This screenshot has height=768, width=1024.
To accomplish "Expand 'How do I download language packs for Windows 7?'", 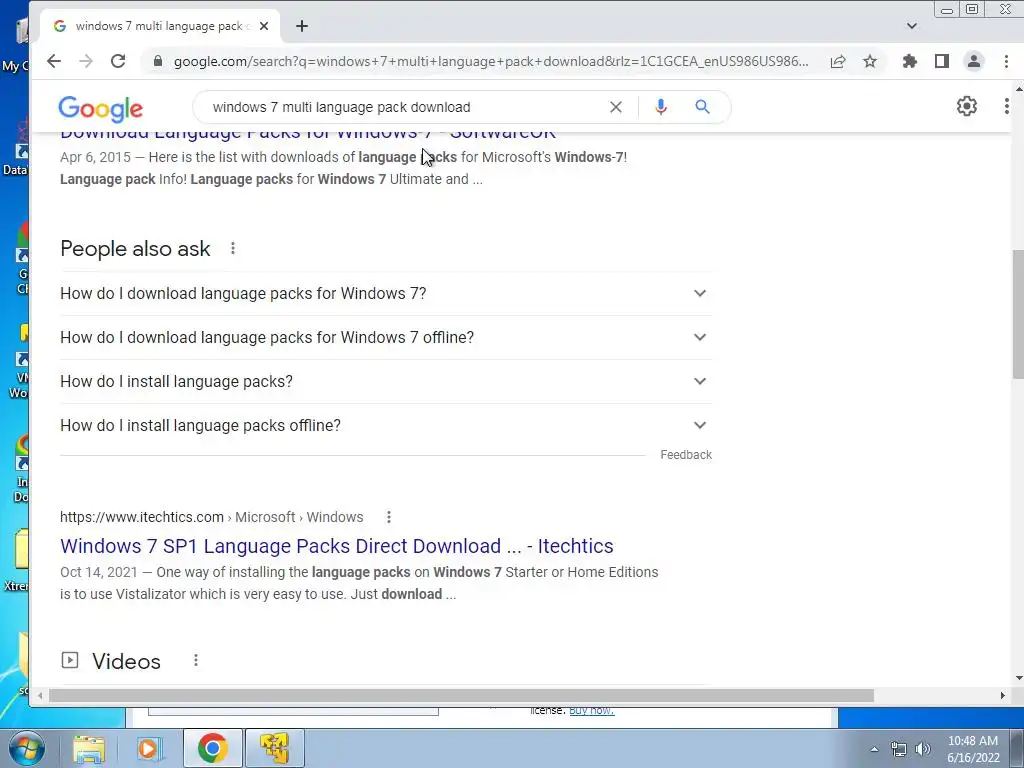I will coord(386,293).
